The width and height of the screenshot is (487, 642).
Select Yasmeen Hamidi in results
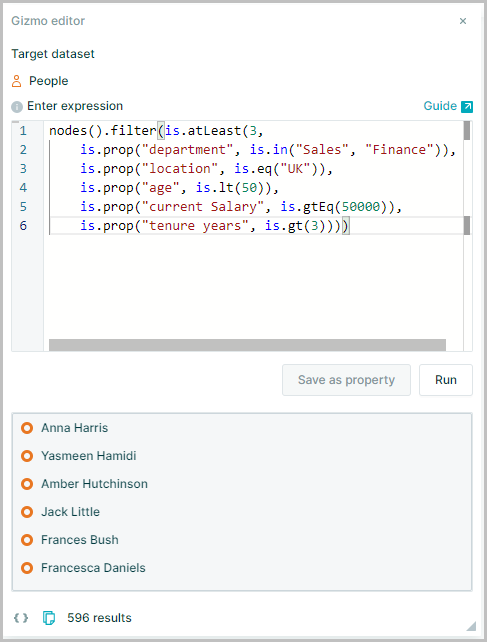pos(88,456)
